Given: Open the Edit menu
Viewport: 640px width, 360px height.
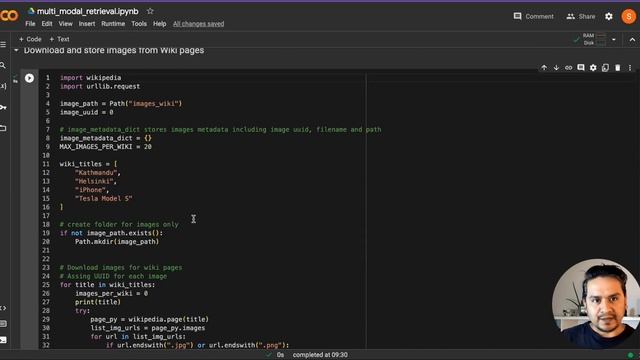Looking at the screenshot, I should (x=47, y=24).
